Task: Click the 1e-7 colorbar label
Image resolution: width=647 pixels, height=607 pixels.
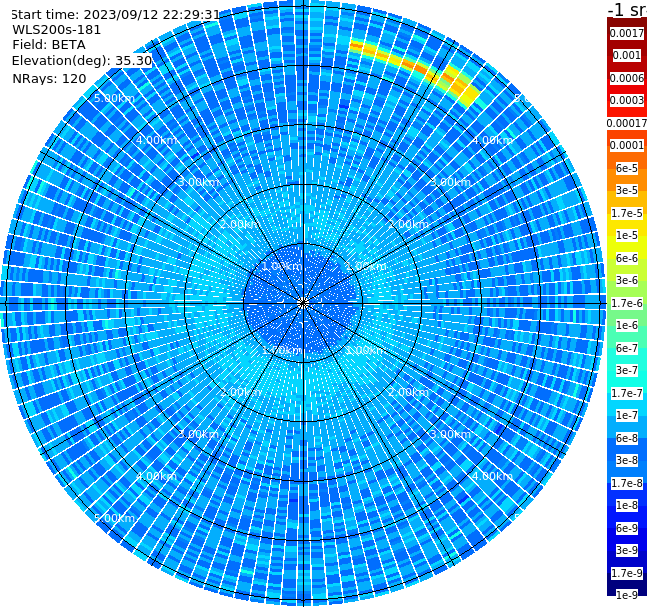Action: tap(627, 415)
